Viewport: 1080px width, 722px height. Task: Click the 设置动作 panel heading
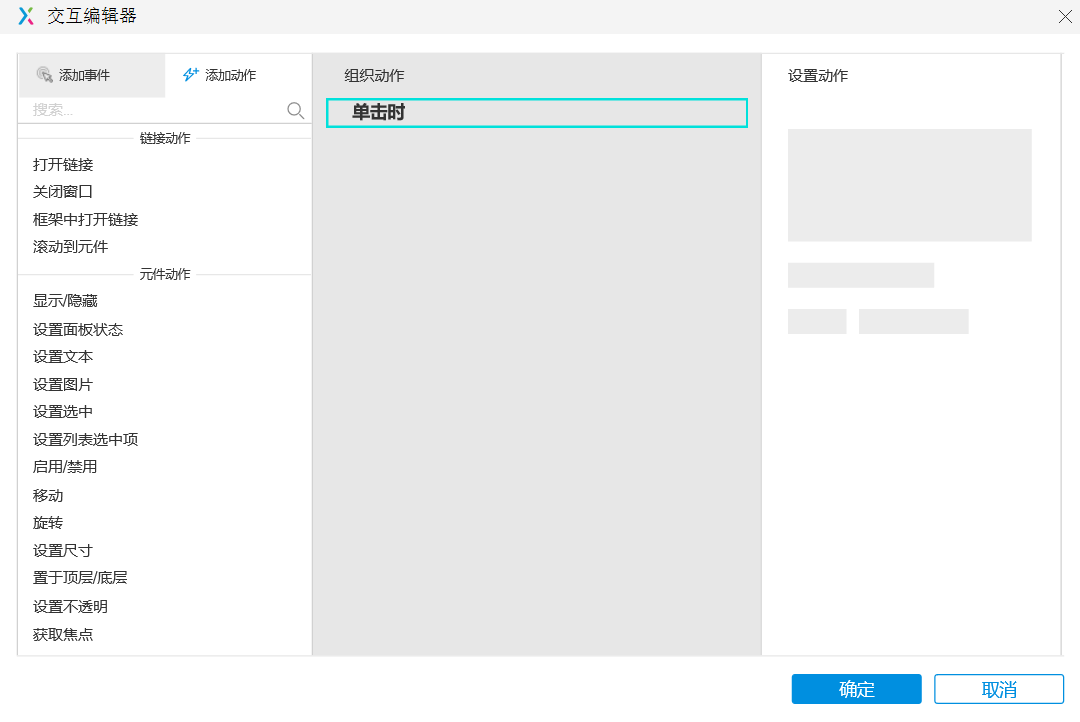pos(818,76)
